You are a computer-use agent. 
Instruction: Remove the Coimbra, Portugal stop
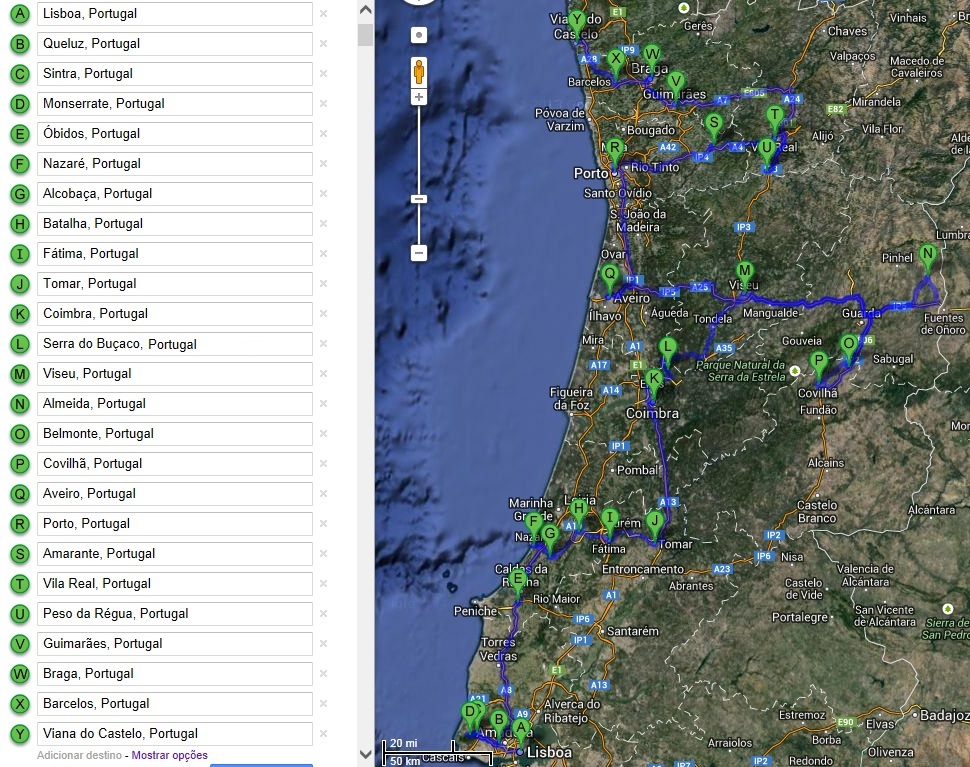tap(323, 314)
